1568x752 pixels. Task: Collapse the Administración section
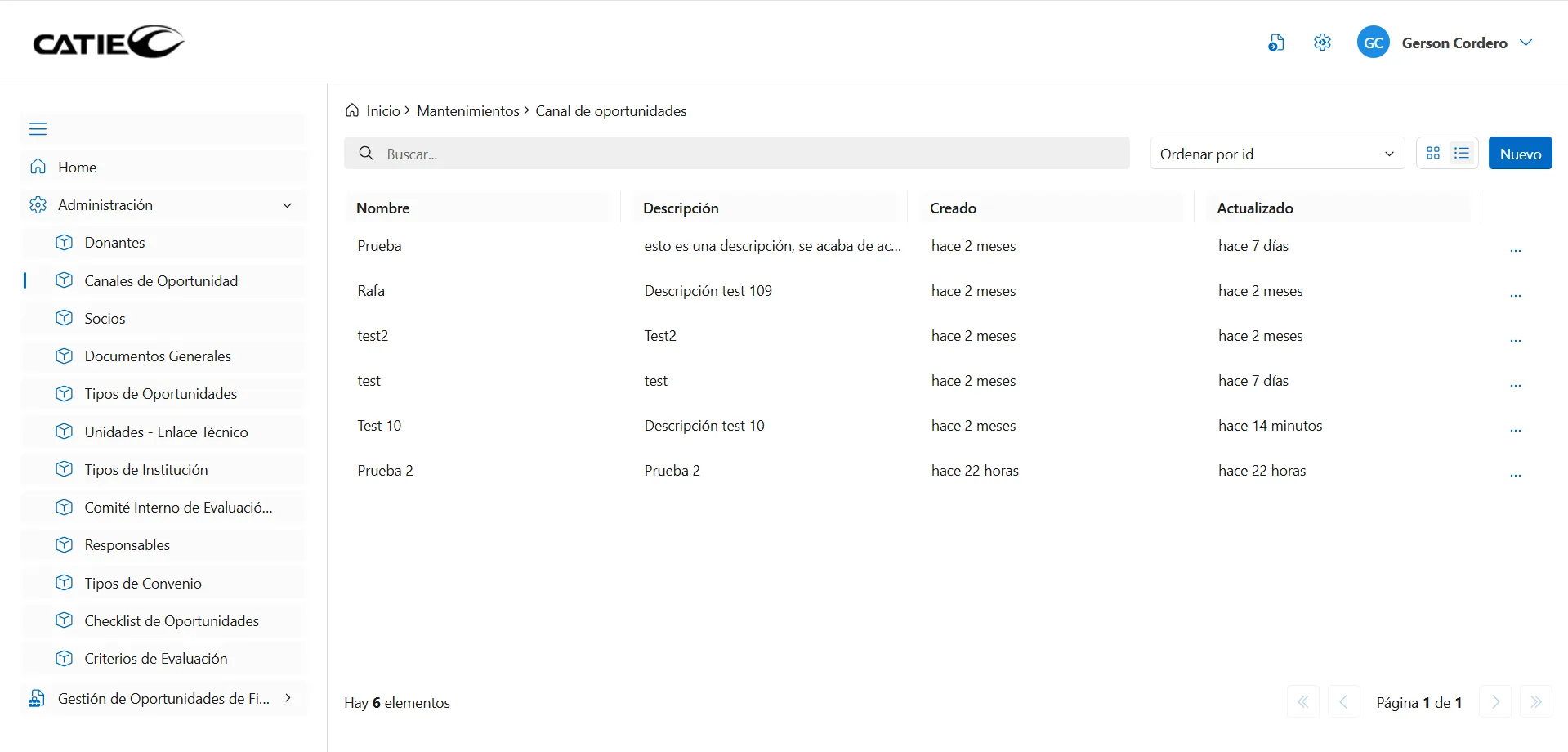coord(287,205)
